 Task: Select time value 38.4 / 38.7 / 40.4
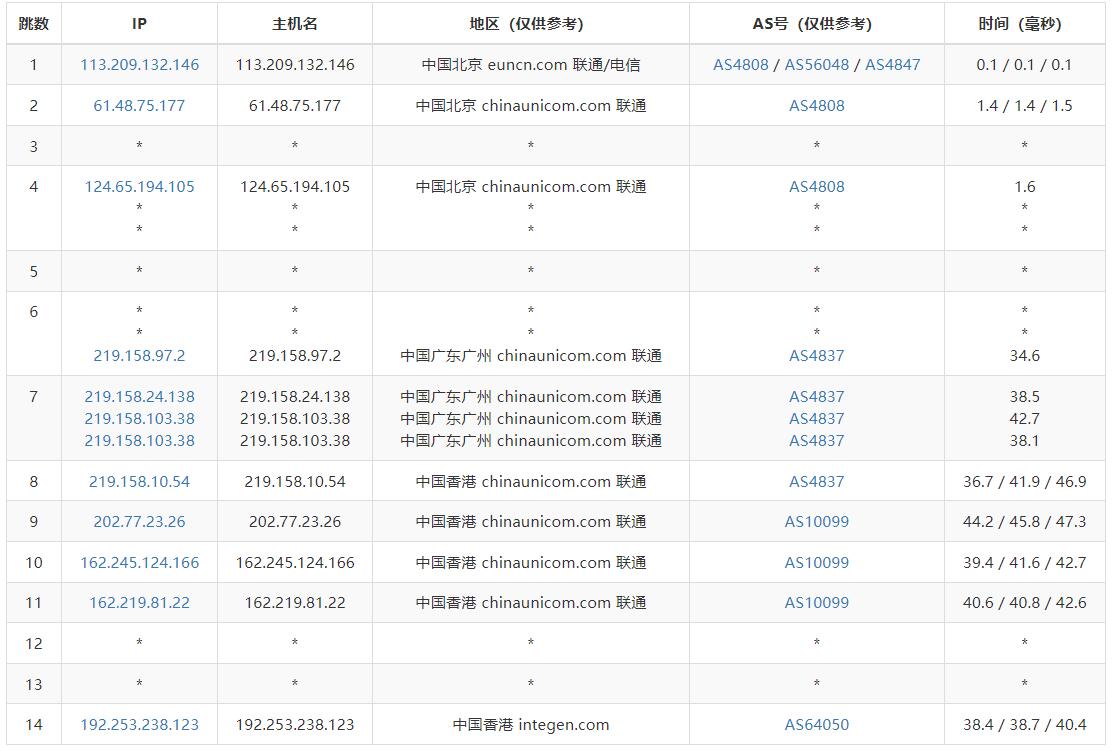[x=1025, y=725]
